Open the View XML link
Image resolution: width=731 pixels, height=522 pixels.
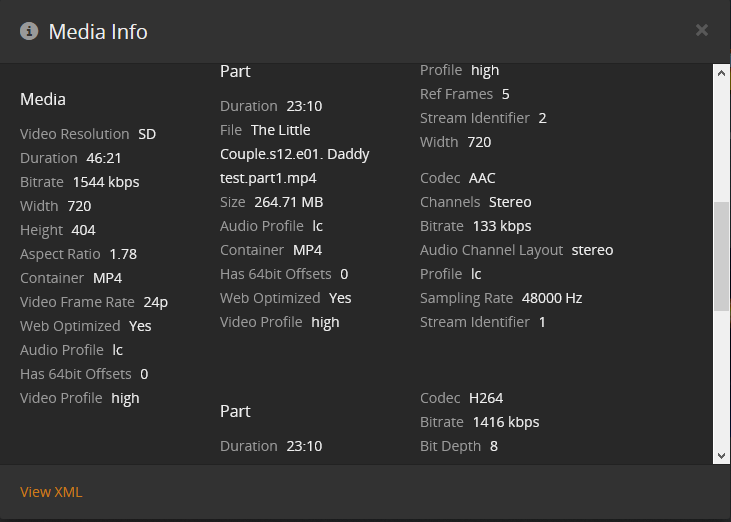51,492
